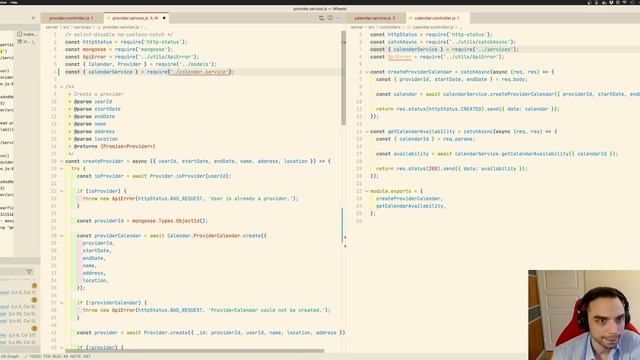Collapse the if (!provider) block at line 43

click(62, 347)
